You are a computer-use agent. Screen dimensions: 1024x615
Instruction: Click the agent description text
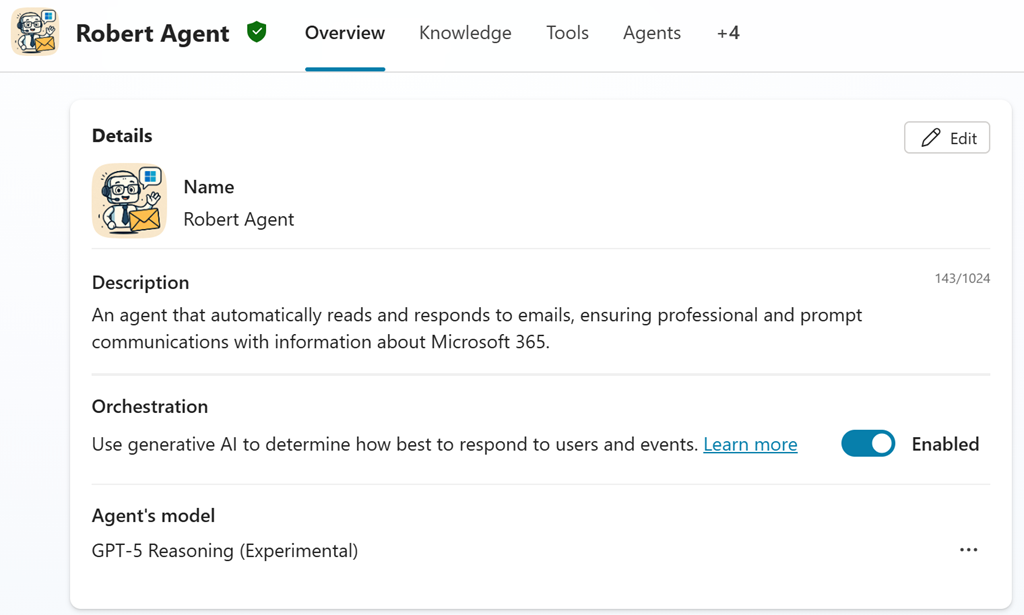tap(476, 328)
